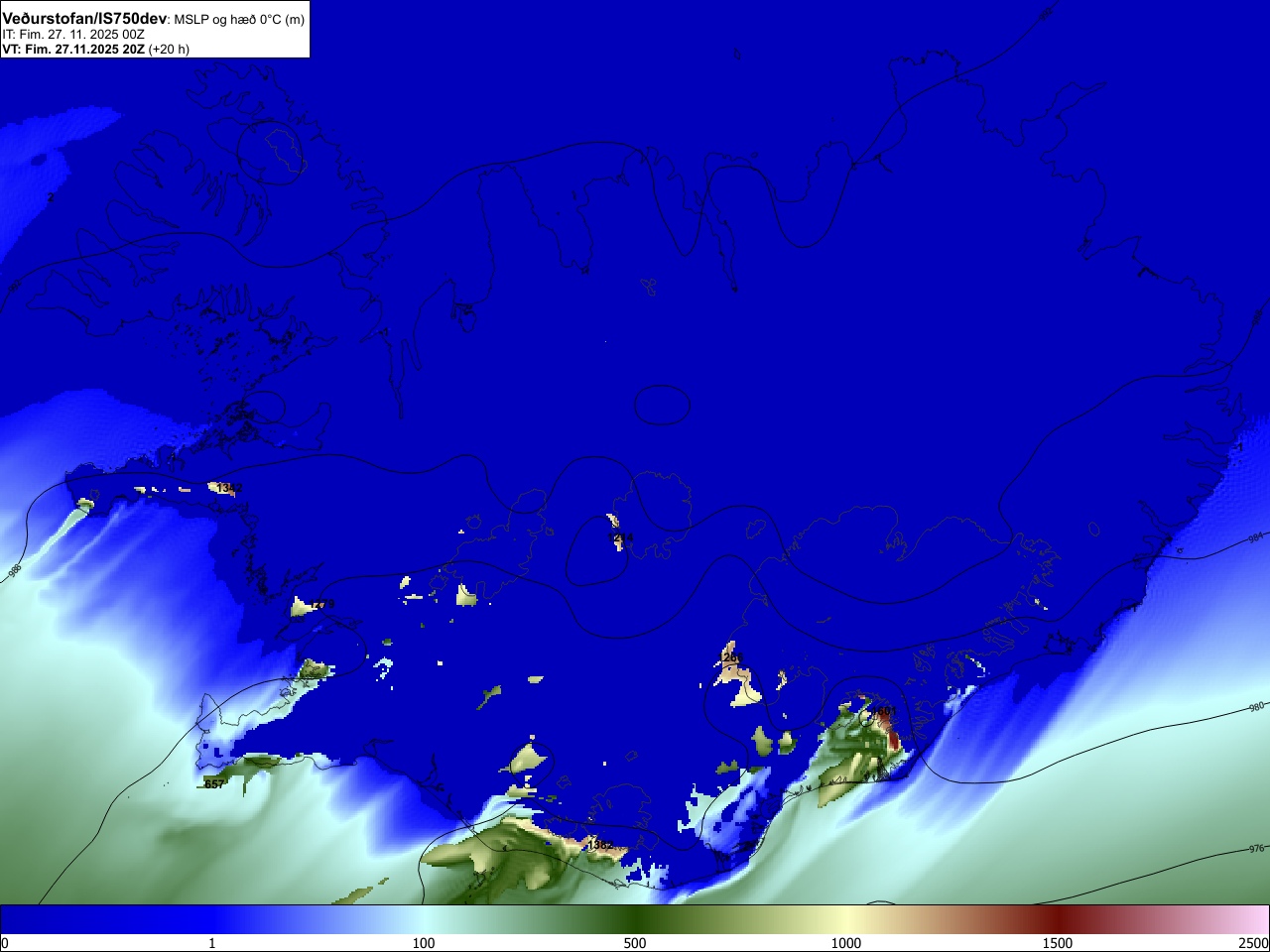This screenshot has width=1270, height=952.
Task: Click the 1342 height value on the map
Action: [229, 488]
